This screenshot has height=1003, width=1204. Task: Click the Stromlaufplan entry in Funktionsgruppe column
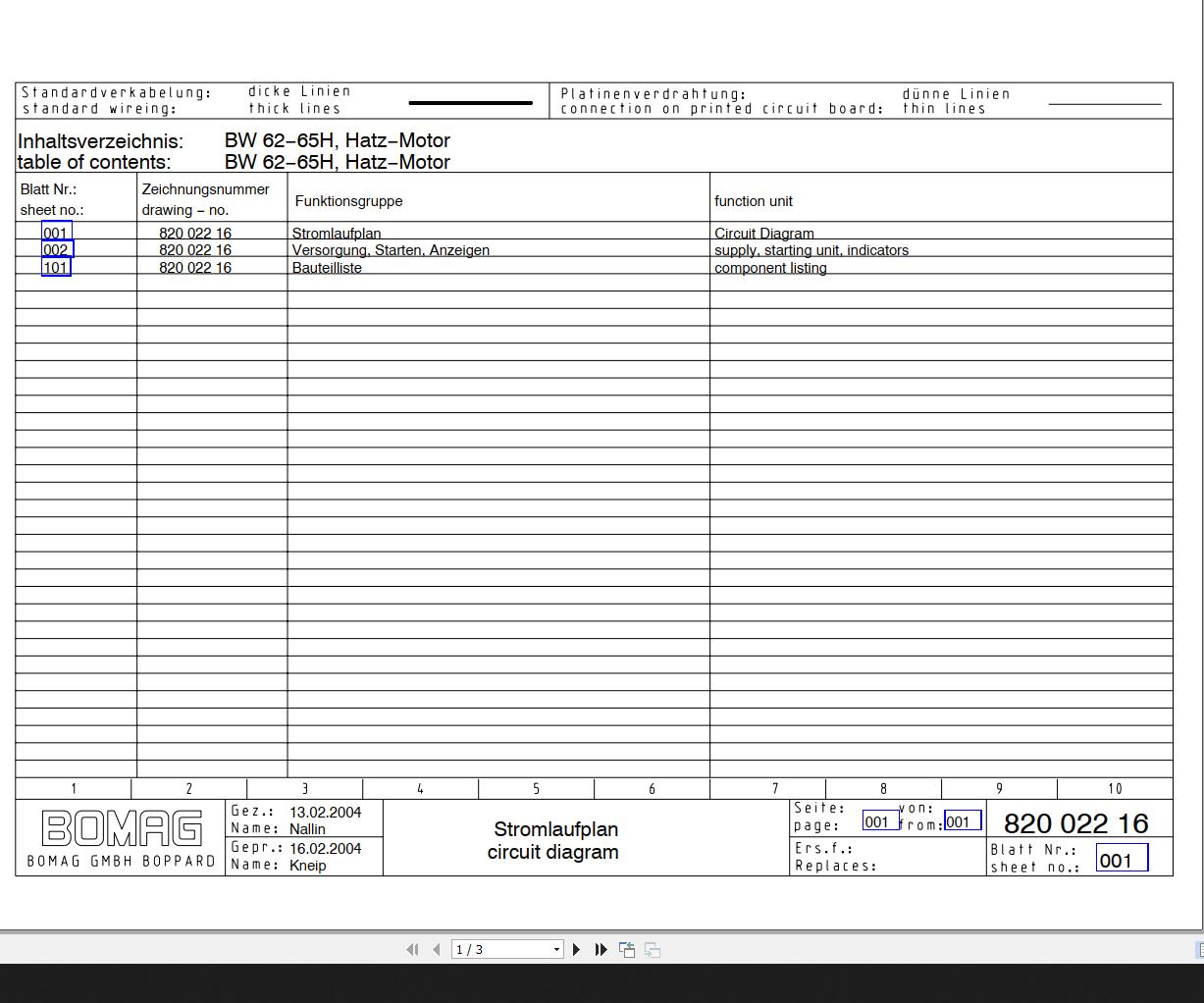pyautogui.click(x=337, y=234)
